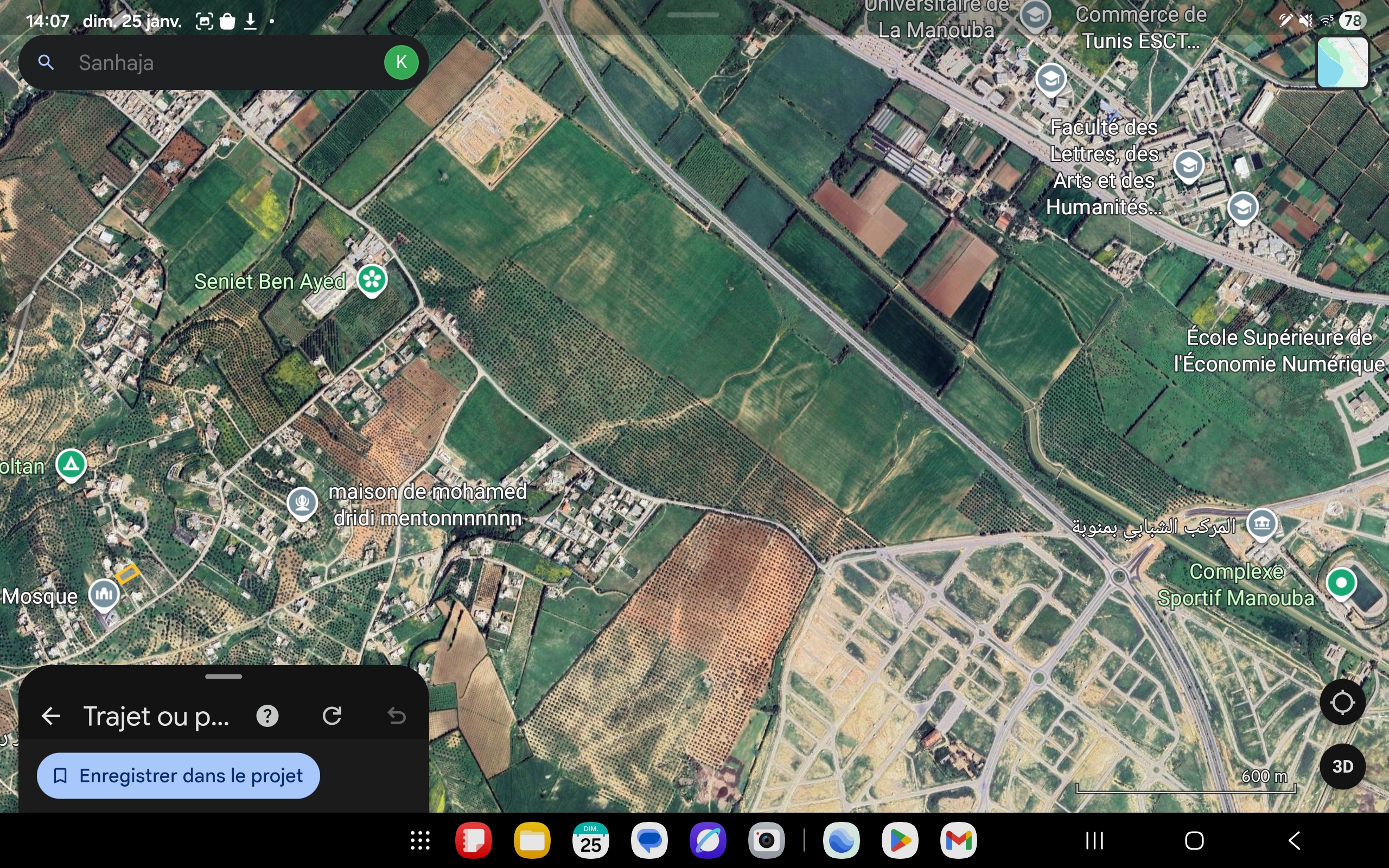Undo with the back-curve arrow icon
Viewport: 1389px width, 868px height.
click(x=398, y=716)
